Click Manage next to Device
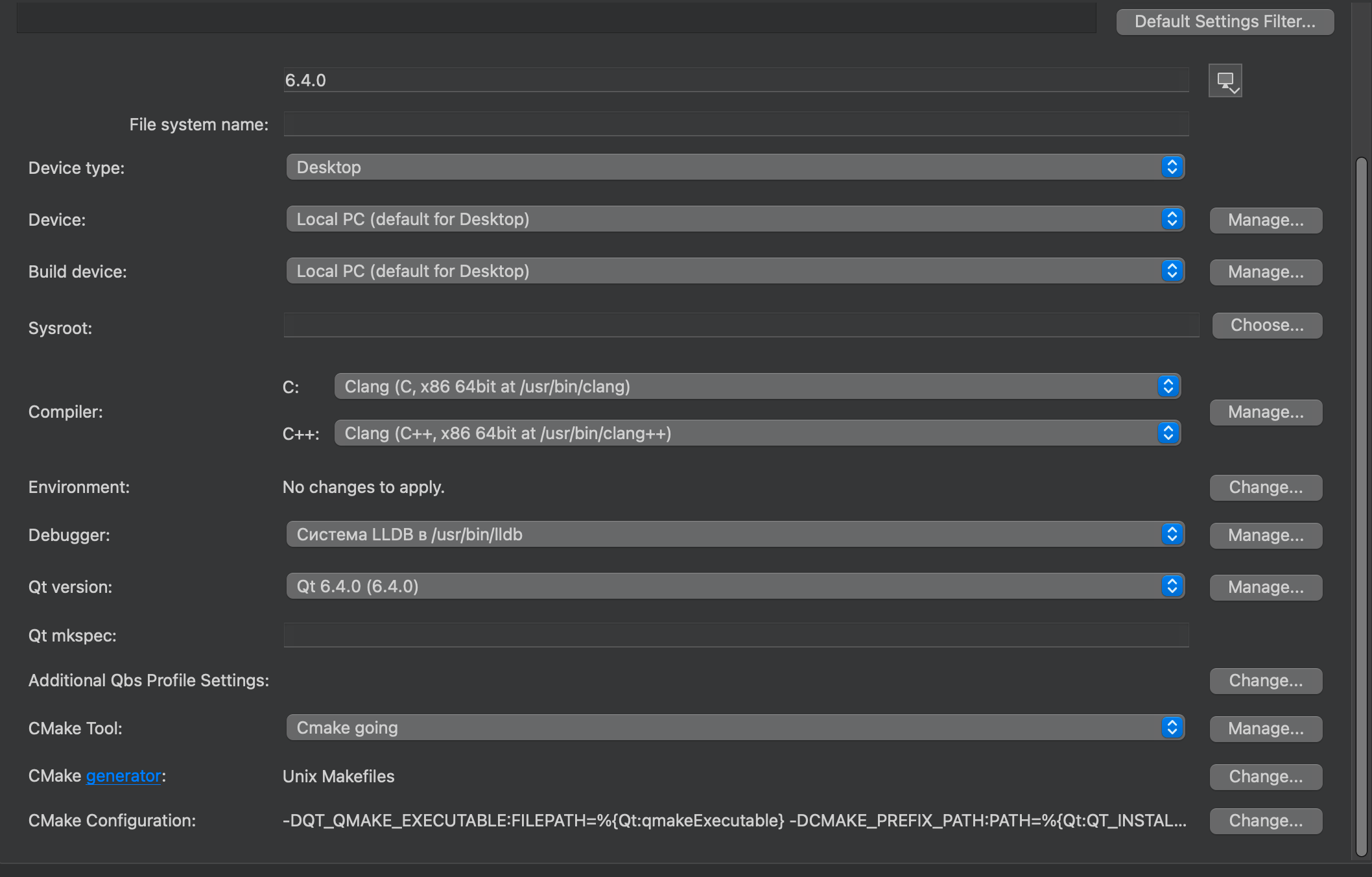1372x877 pixels. [x=1265, y=220]
